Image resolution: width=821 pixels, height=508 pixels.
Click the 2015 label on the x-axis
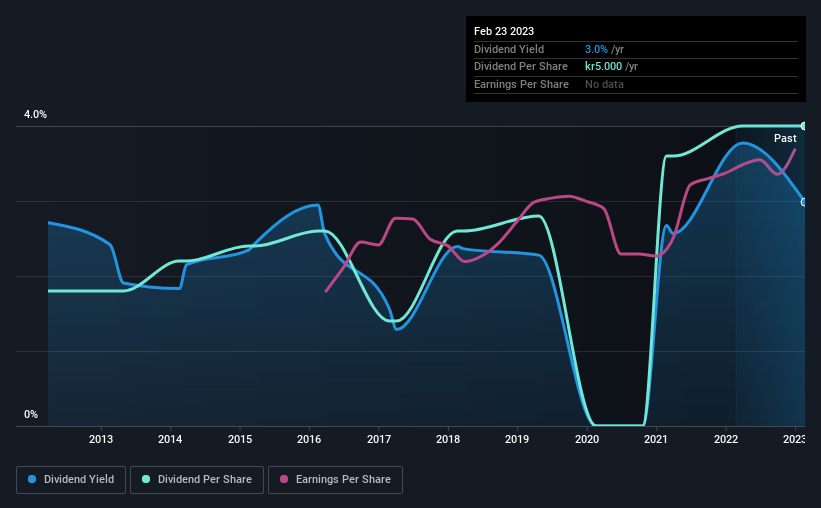[240, 439]
